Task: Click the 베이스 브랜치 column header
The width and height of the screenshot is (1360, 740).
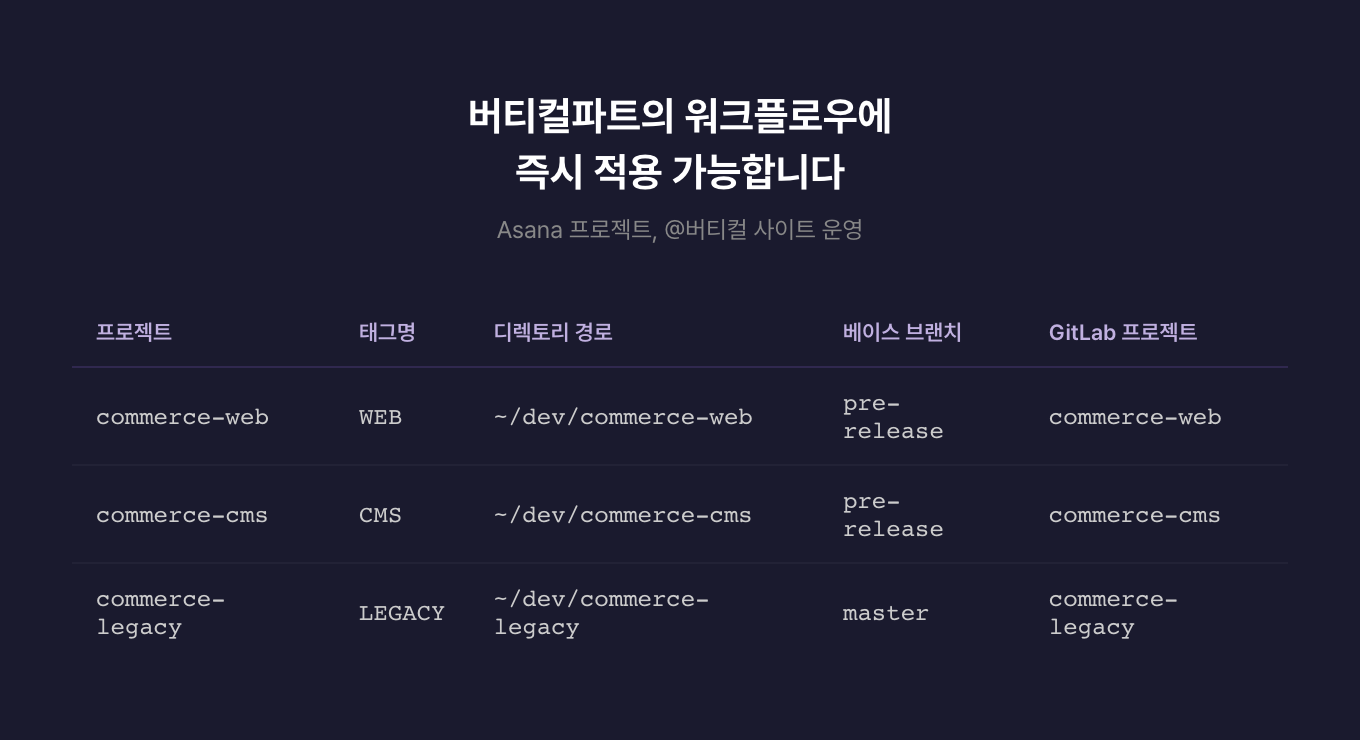Action: [x=902, y=332]
